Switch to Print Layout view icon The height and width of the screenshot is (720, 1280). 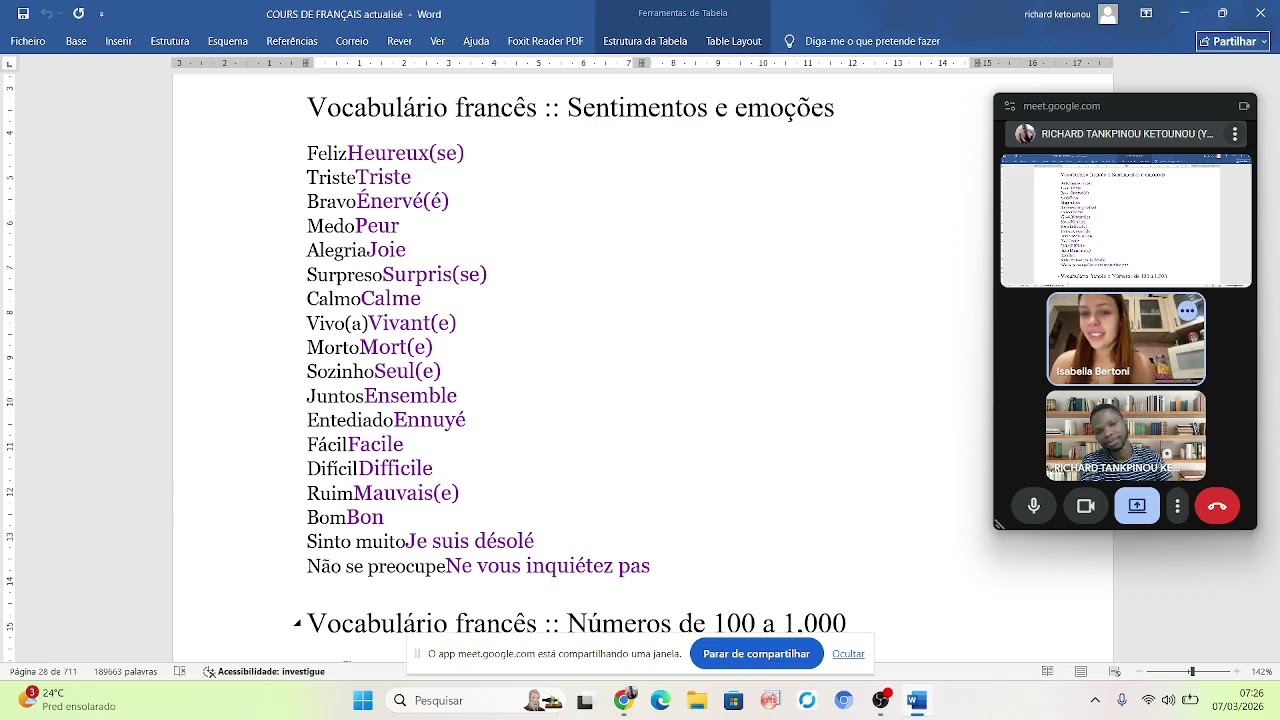1081,671
